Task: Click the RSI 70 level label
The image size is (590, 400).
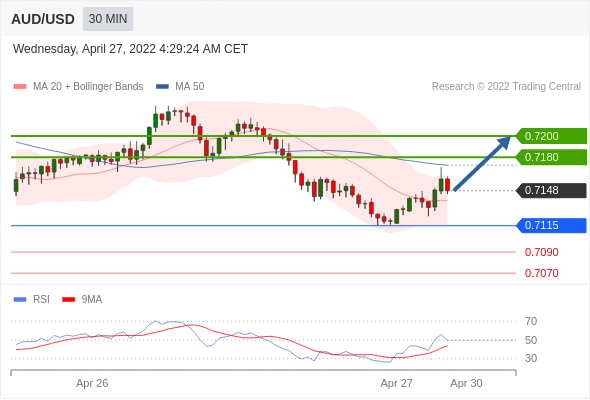Action: tap(531, 321)
